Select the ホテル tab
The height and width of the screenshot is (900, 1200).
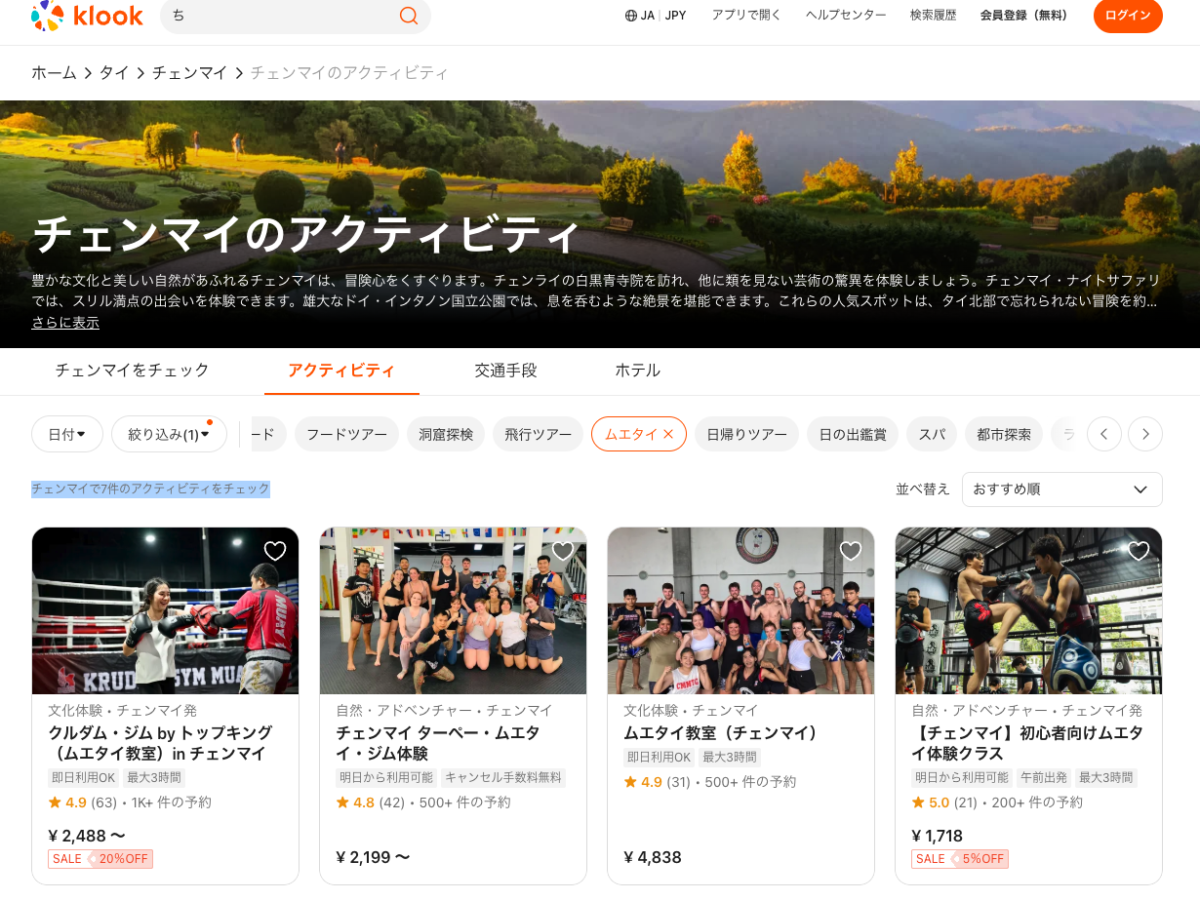[637, 370]
